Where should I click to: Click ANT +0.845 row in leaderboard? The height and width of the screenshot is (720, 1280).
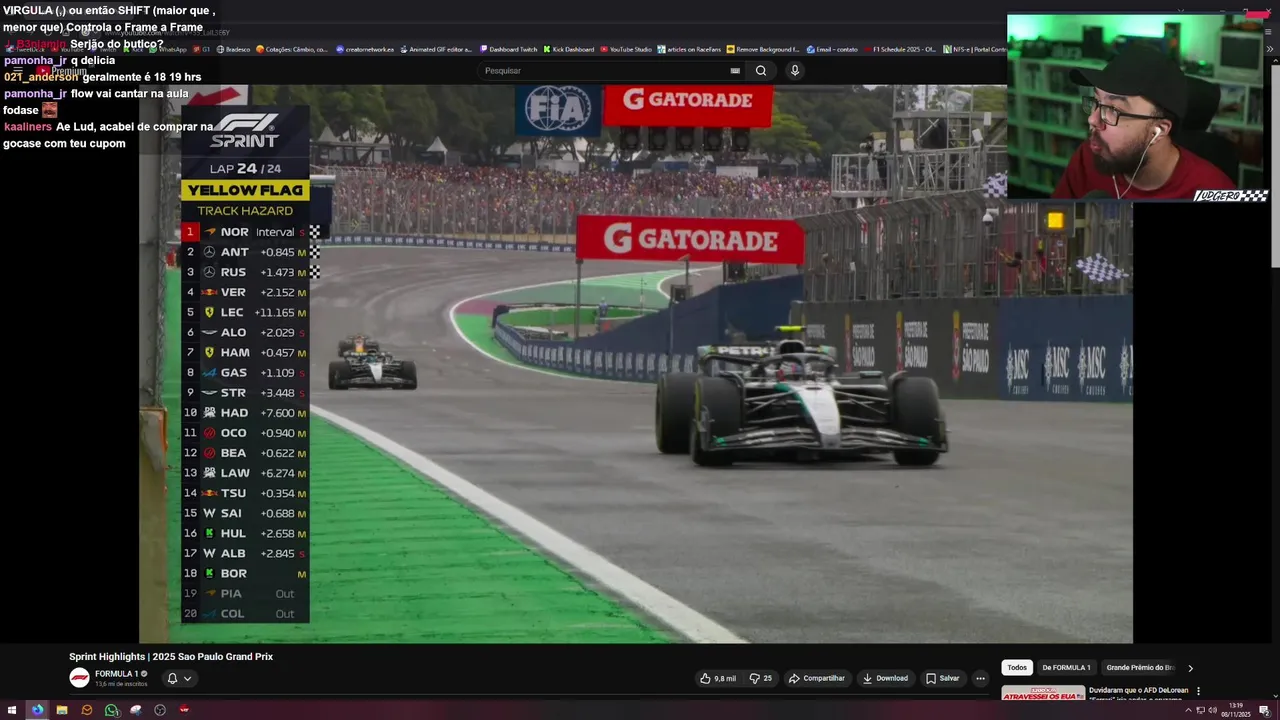(245, 252)
